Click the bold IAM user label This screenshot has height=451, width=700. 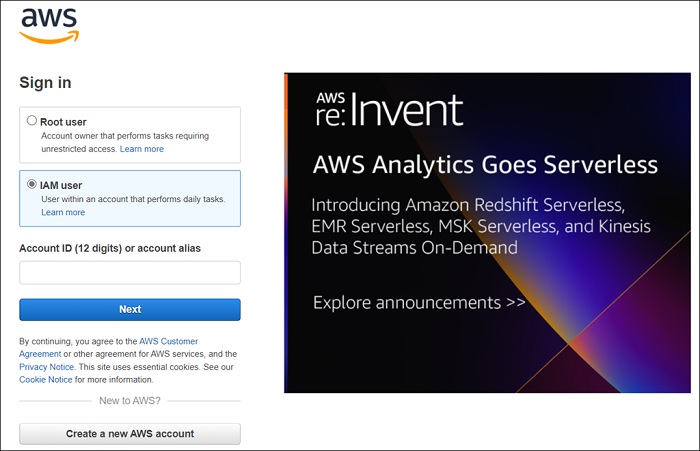[x=61, y=185]
